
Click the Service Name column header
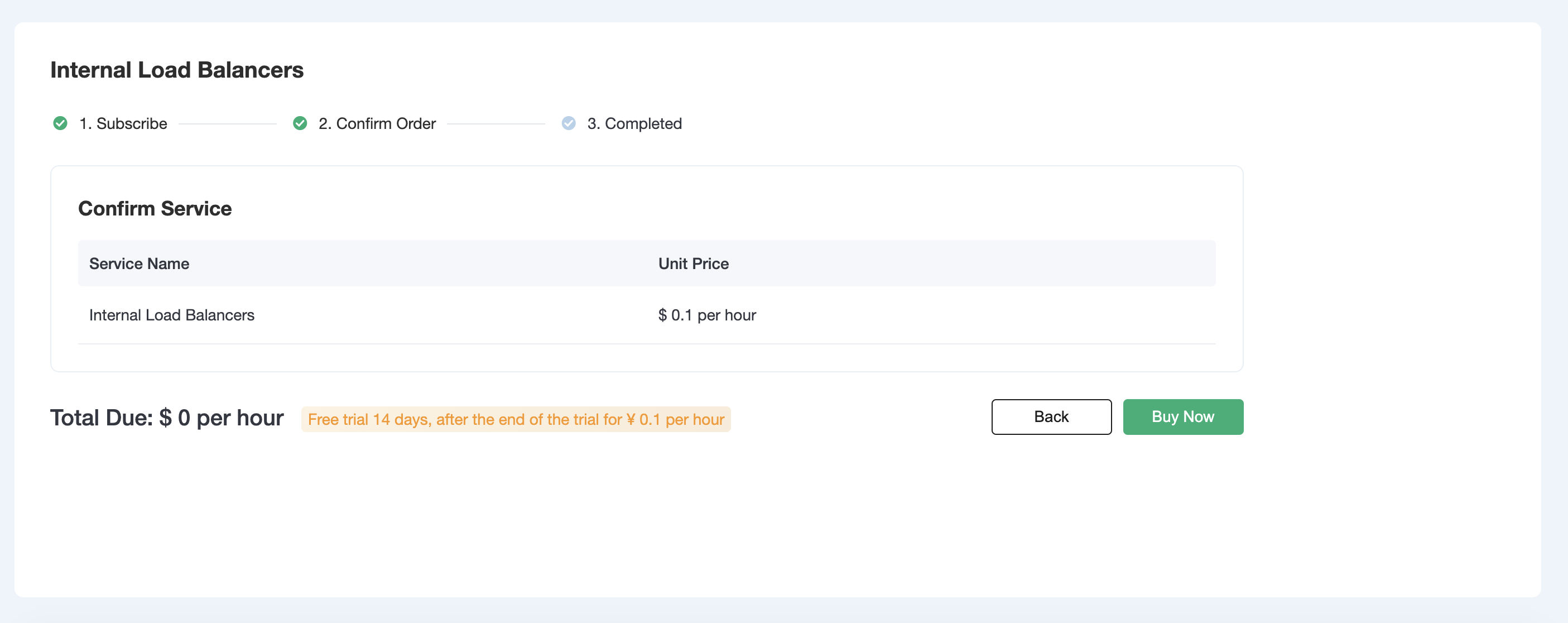point(140,263)
